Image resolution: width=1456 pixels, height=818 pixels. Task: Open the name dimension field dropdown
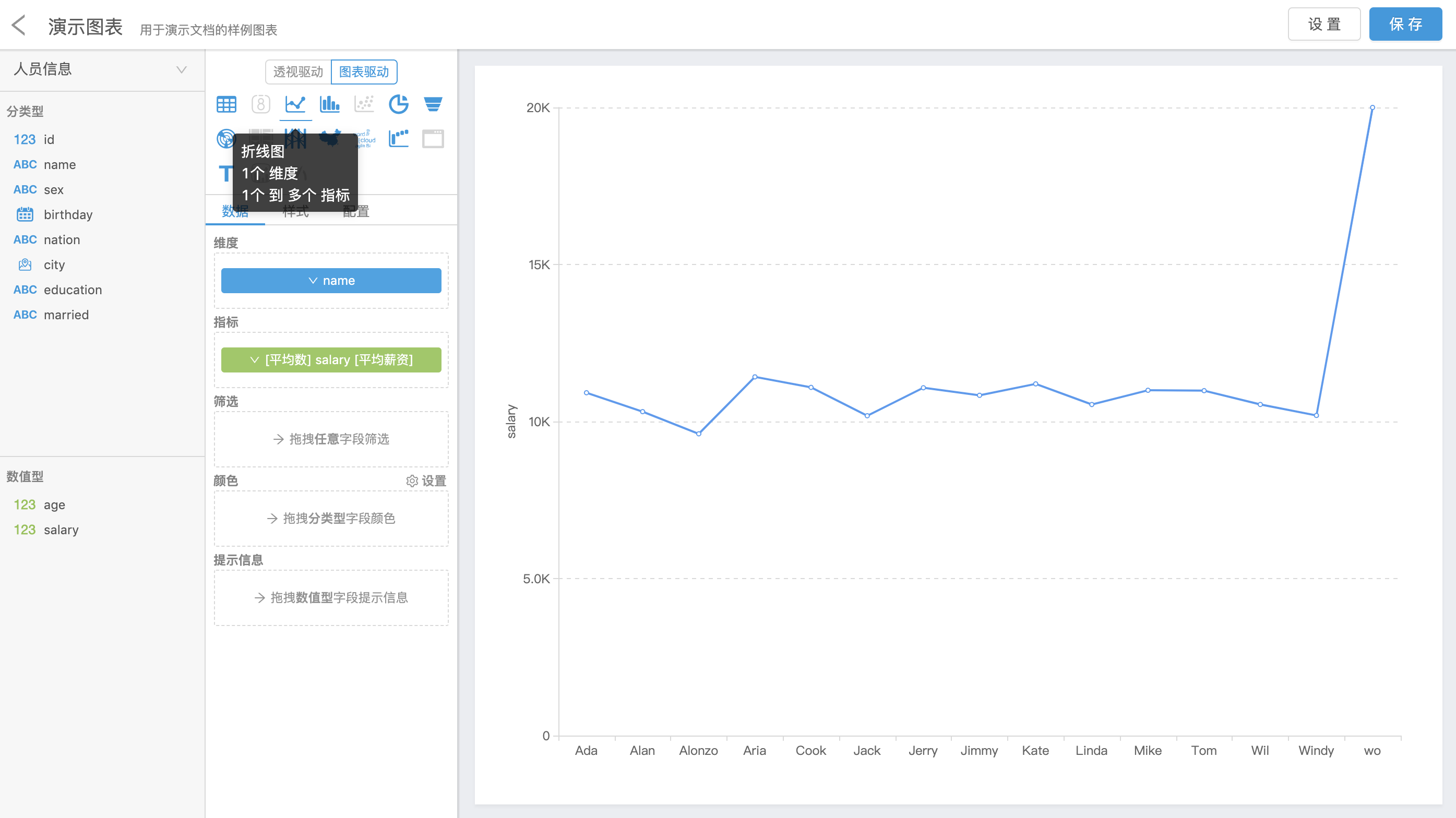pos(331,281)
